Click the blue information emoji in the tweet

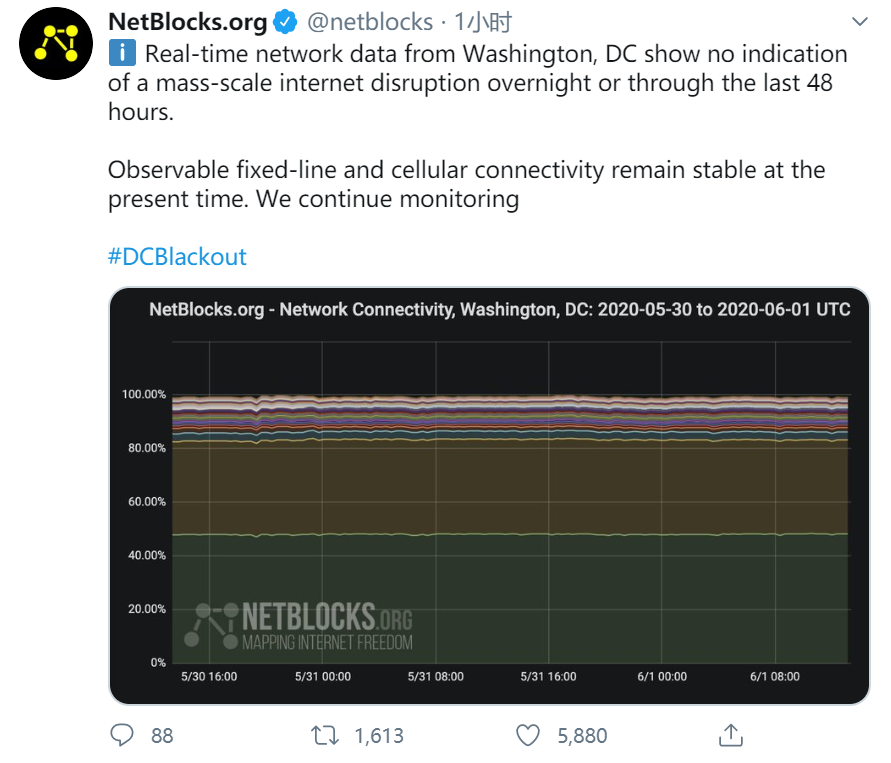[x=122, y=53]
